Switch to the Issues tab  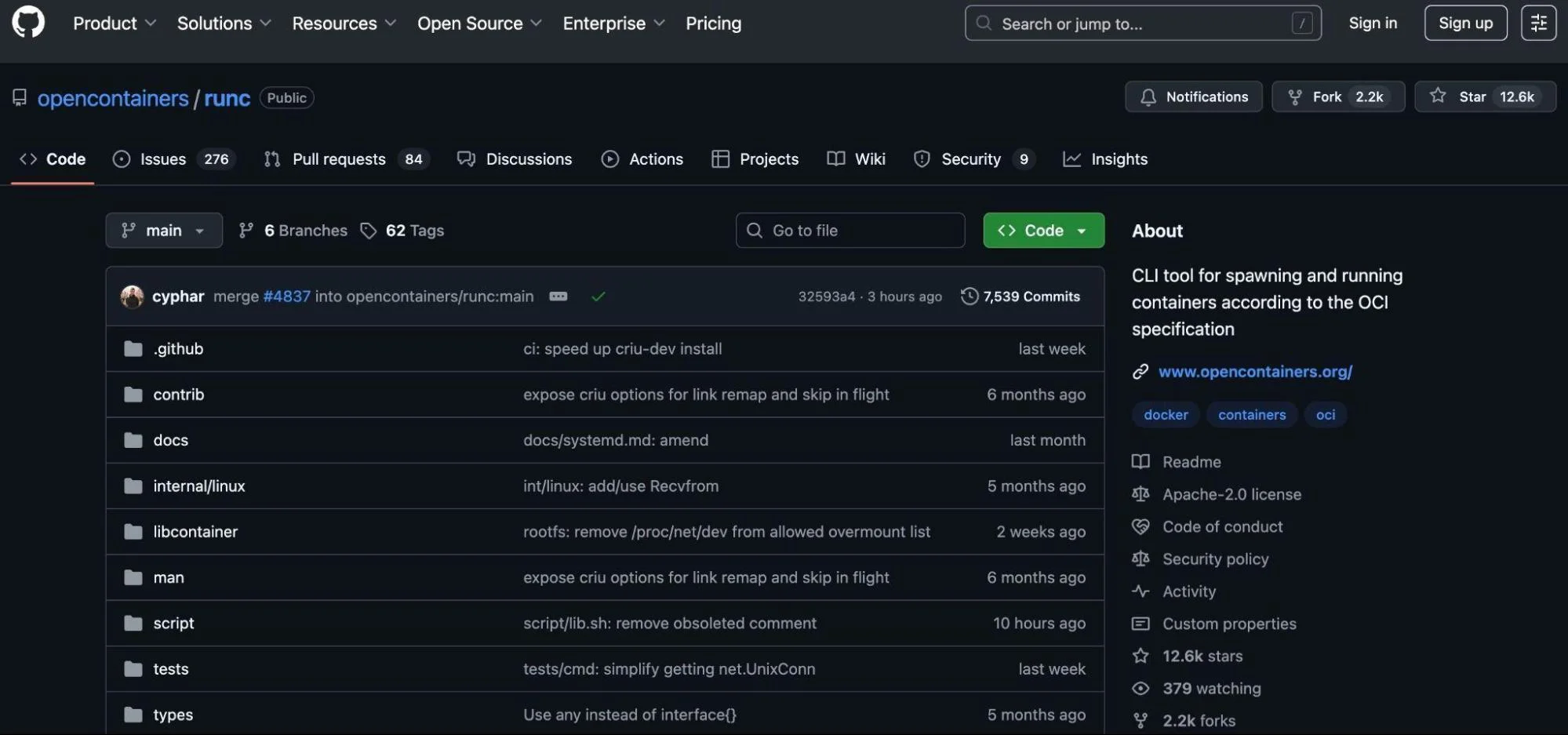[175, 159]
